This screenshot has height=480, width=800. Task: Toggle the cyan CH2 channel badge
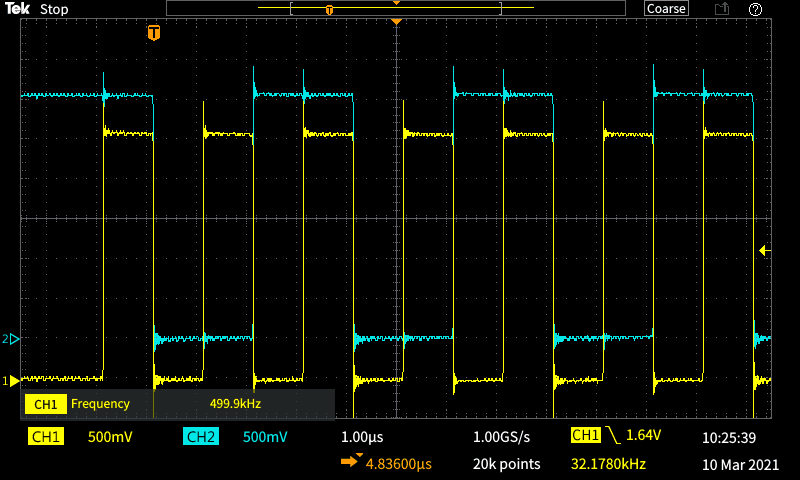coord(201,437)
